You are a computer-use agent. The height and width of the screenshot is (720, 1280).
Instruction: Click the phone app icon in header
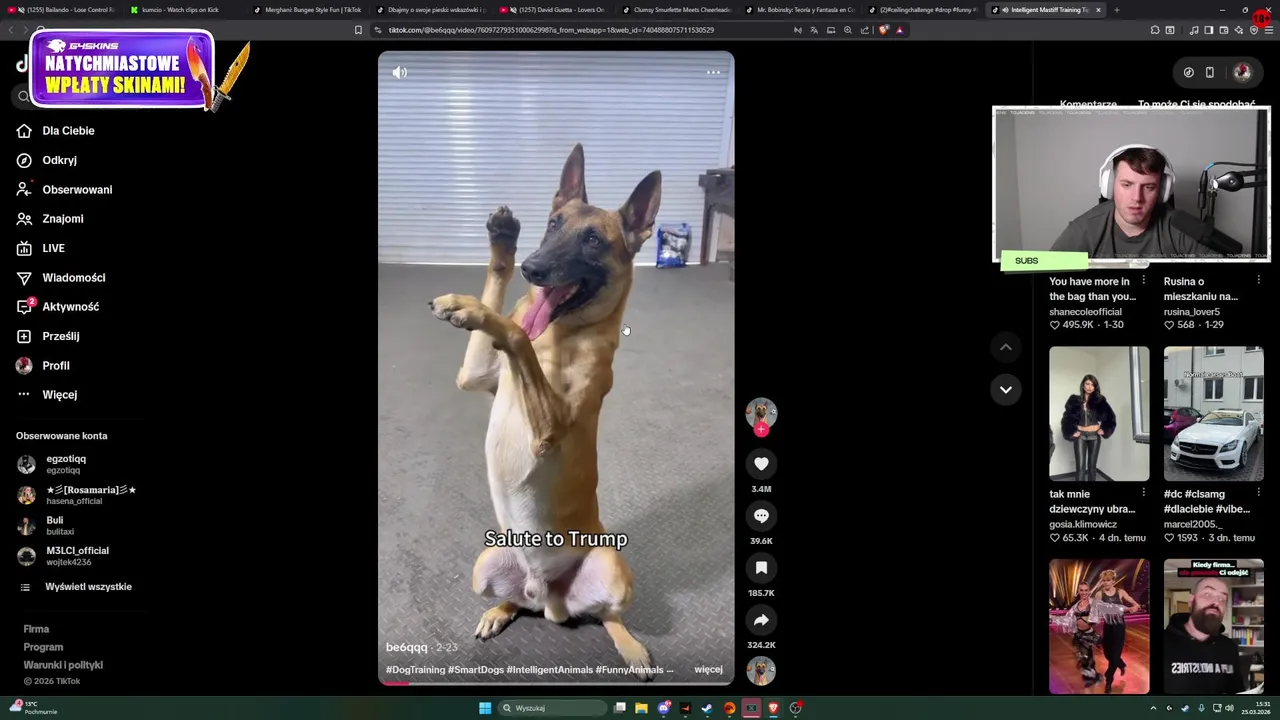coord(1209,72)
